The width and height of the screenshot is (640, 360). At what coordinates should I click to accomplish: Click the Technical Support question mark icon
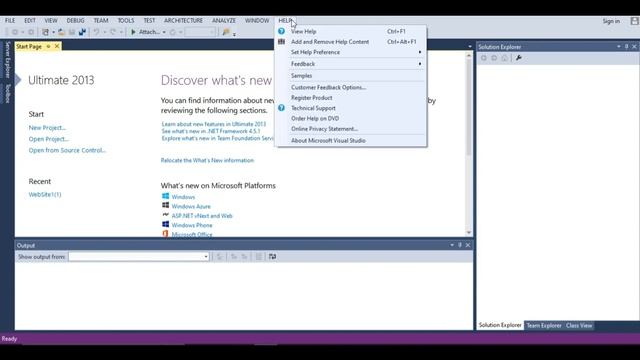point(281,108)
